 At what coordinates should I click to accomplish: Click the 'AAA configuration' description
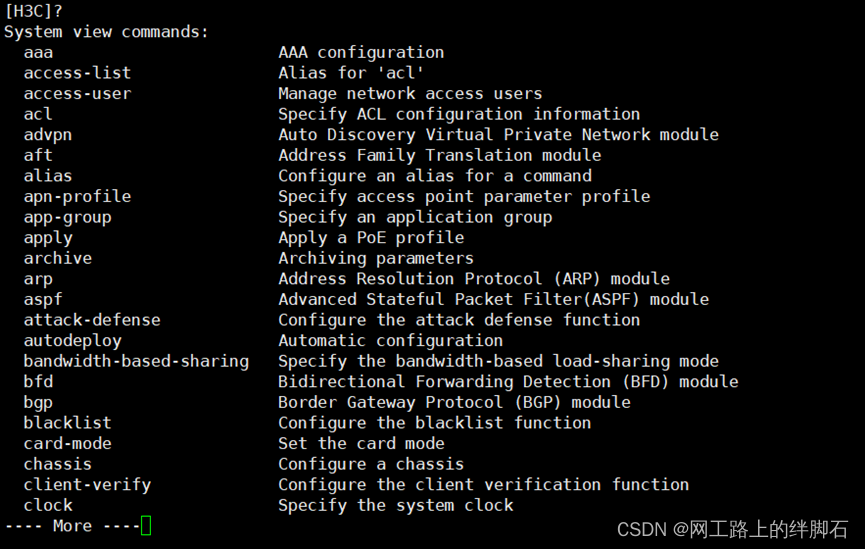(x=361, y=52)
